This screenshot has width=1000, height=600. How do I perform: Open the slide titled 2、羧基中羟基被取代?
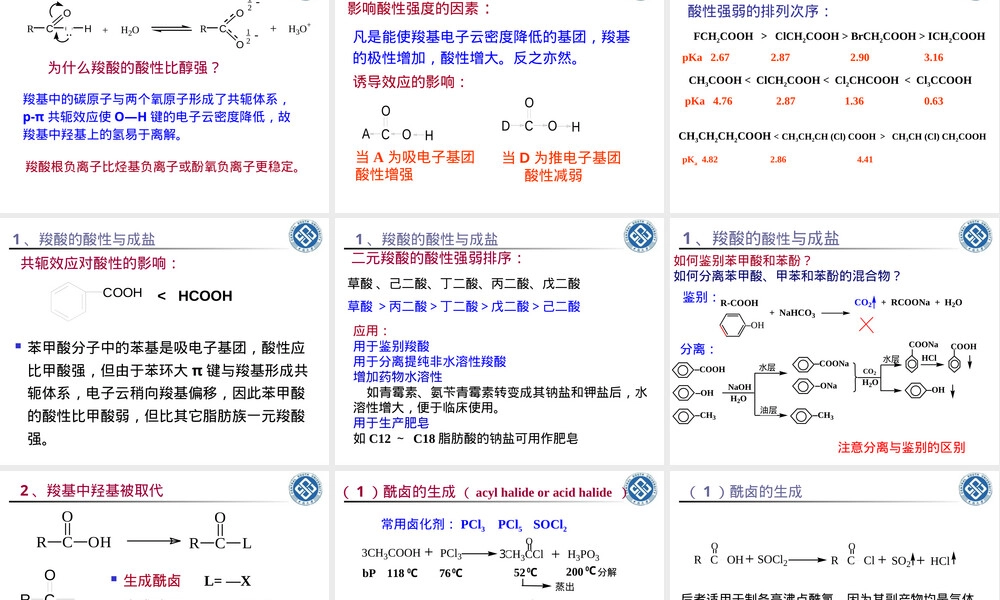(164, 535)
